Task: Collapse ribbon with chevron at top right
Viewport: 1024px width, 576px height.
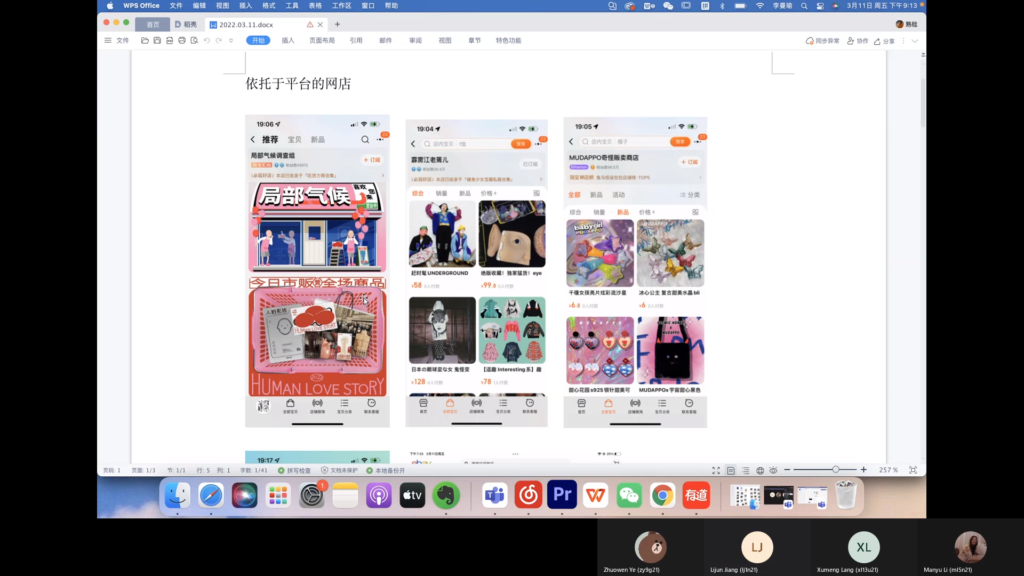Action: (915, 40)
